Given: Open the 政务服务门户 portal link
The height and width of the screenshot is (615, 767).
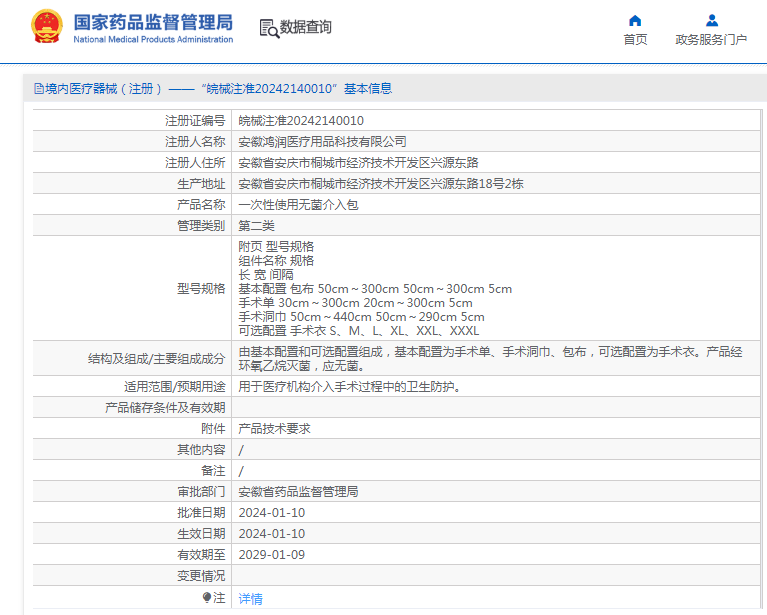Looking at the screenshot, I should [711, 40].
